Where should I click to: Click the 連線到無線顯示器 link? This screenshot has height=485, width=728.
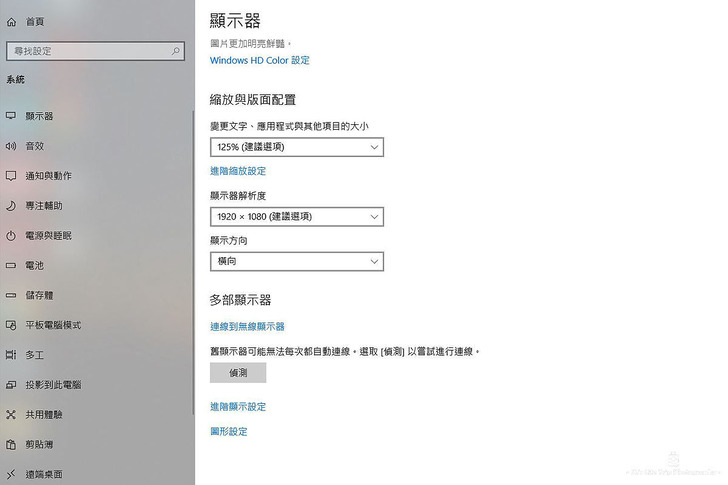(247, 327)
